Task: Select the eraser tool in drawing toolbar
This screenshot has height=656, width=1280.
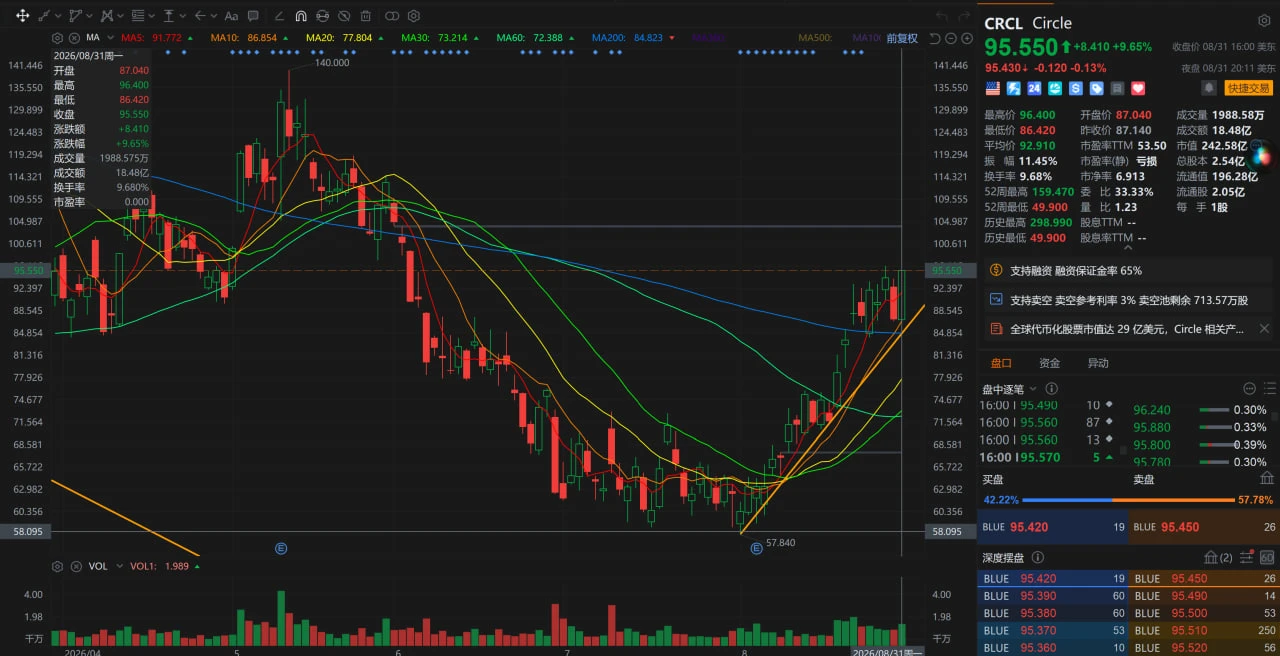Action: 279,16
